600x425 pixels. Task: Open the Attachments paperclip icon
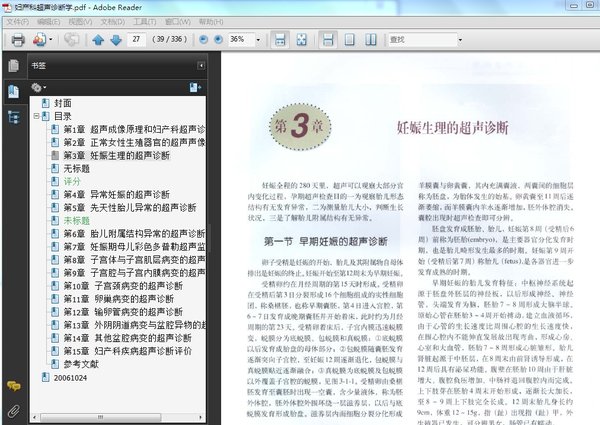(14, 411)
